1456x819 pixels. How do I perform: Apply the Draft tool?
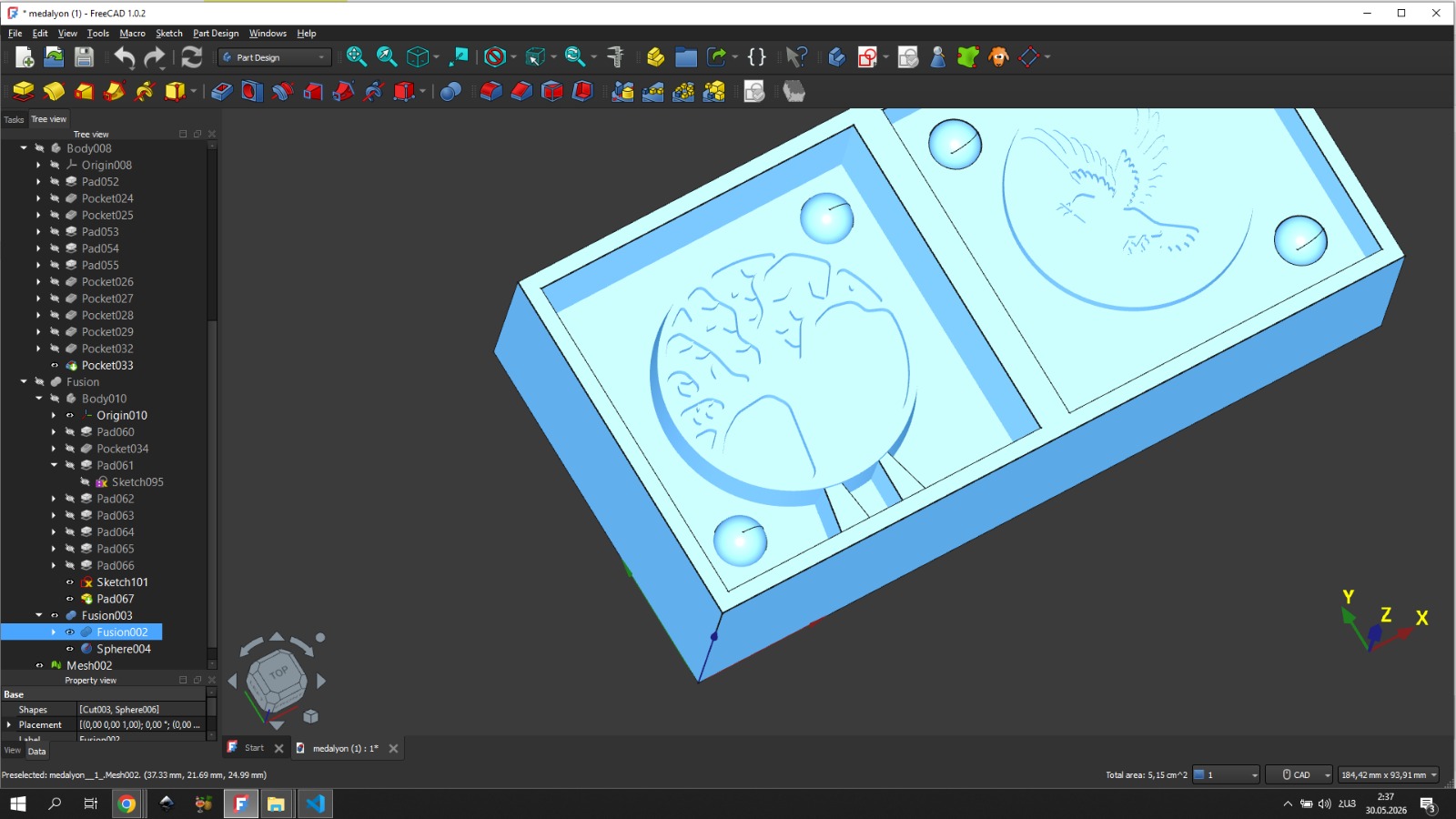click(551, 91)
